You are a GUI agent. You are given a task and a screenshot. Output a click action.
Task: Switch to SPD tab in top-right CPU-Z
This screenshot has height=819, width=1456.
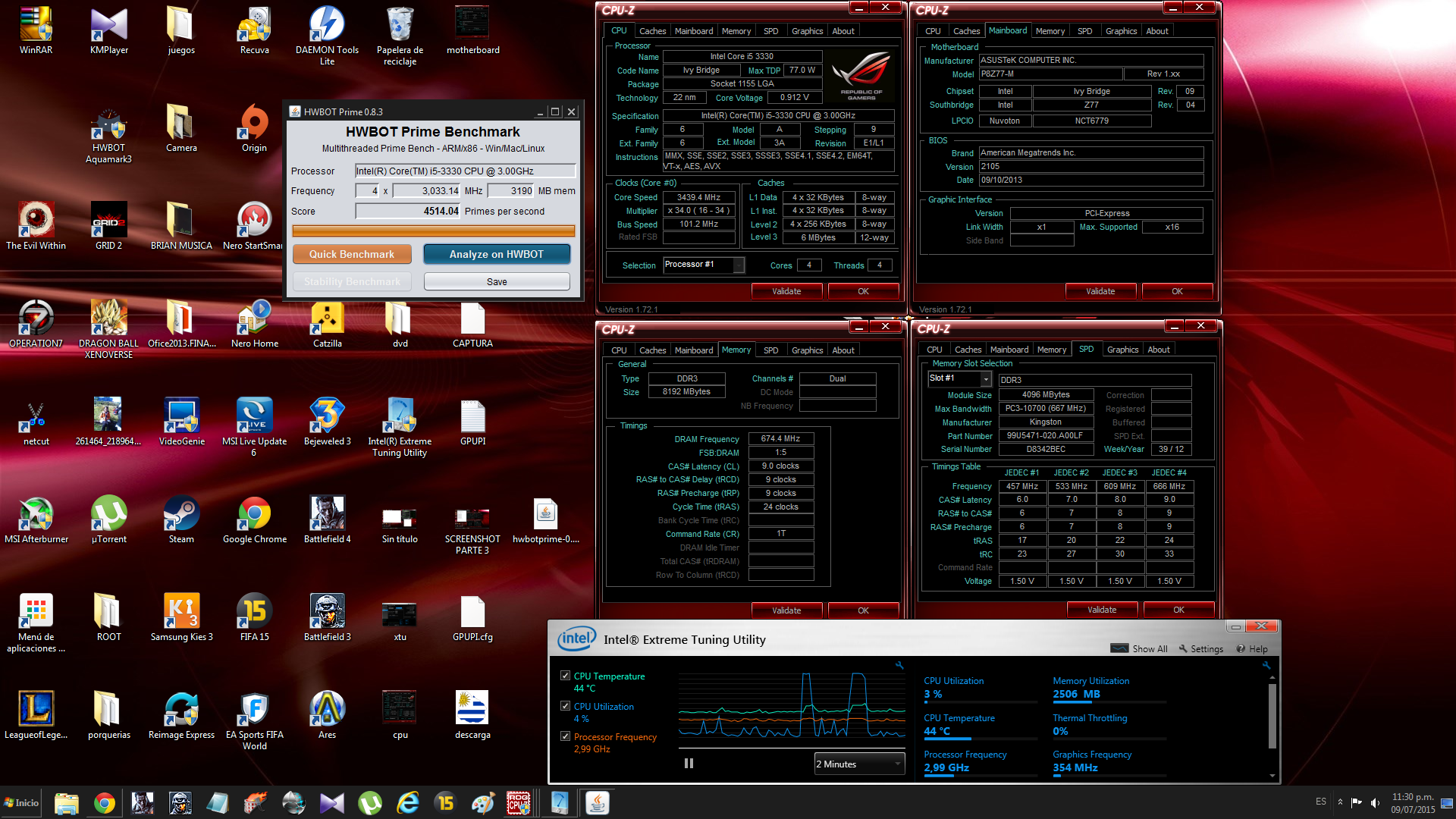point(1084,31)
